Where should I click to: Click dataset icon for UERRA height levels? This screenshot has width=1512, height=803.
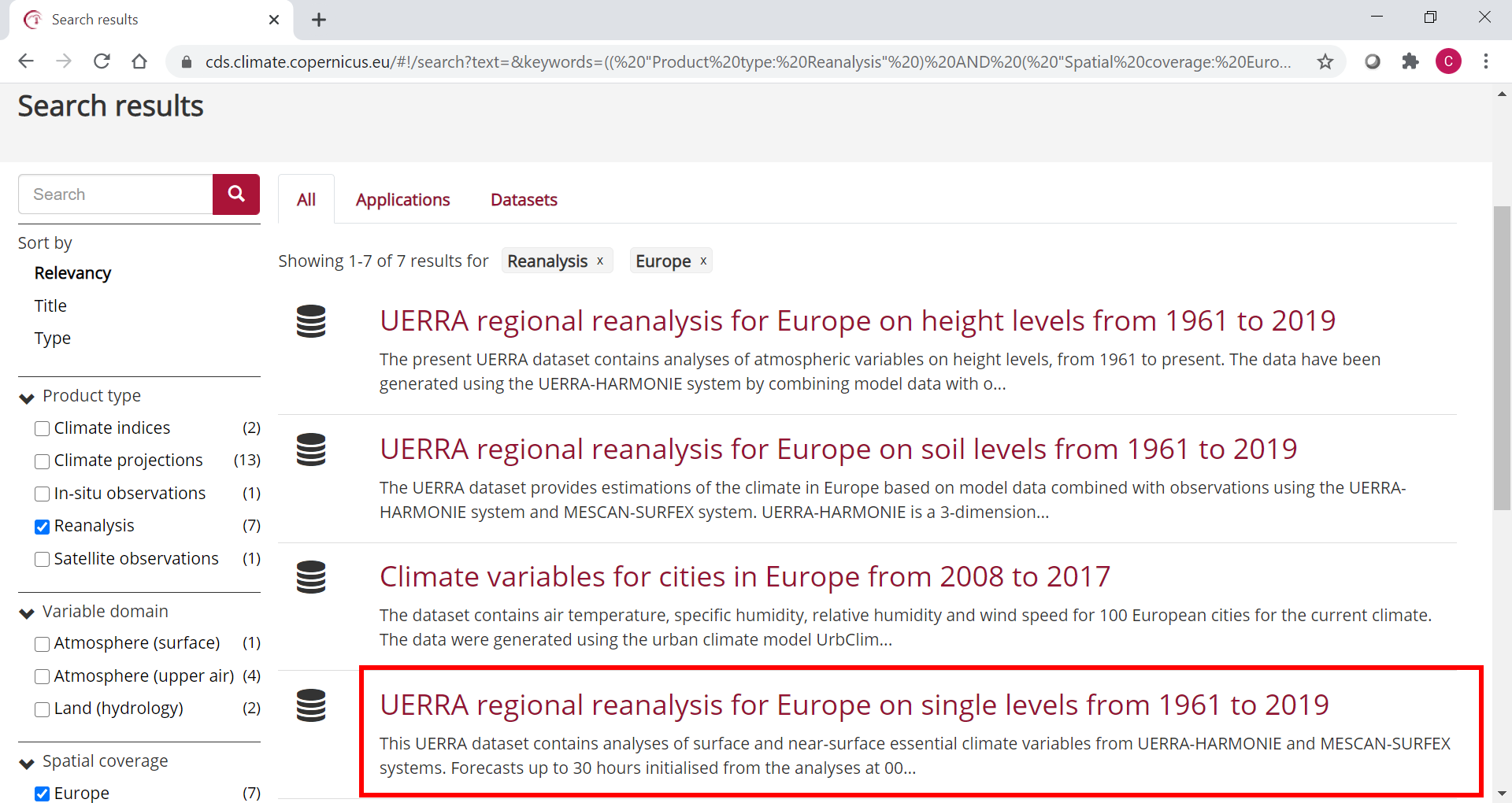point(311,321)
